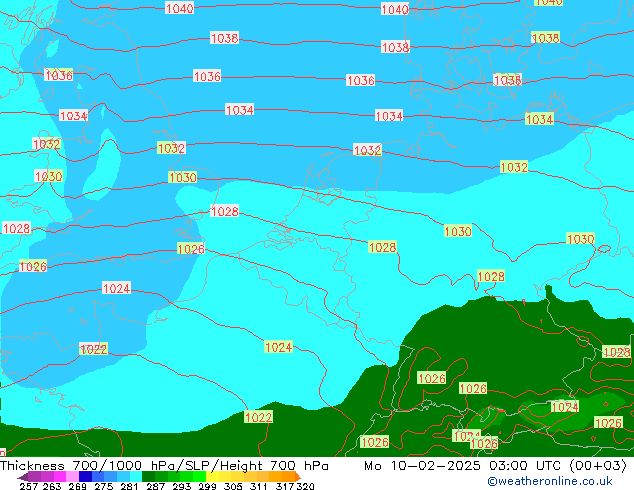Select the legend value 275

click(104, 486)
